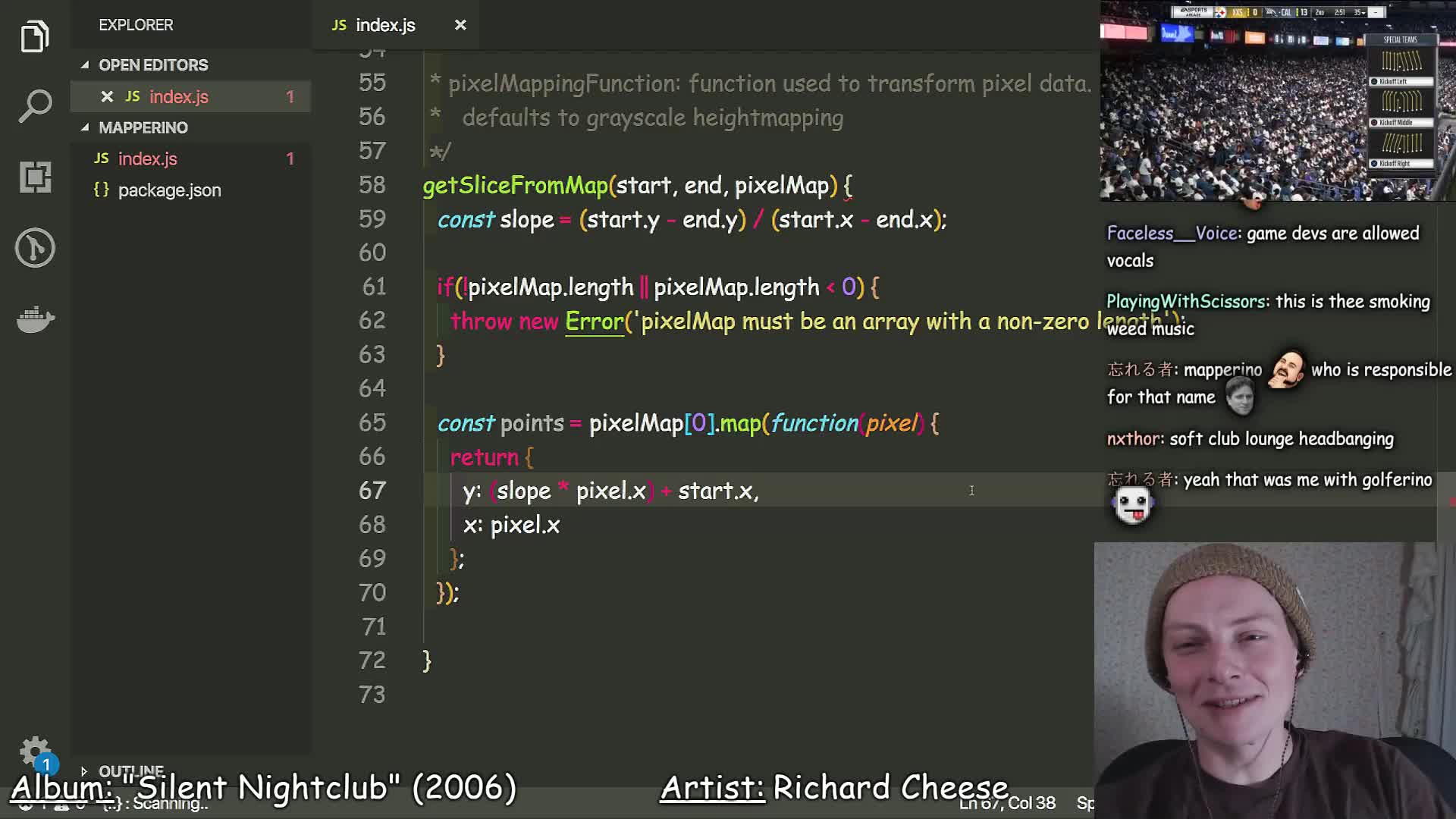Click the error count badge on MAPPERINO index.js
The image size is (1456, 819).
tap(290, 158)
